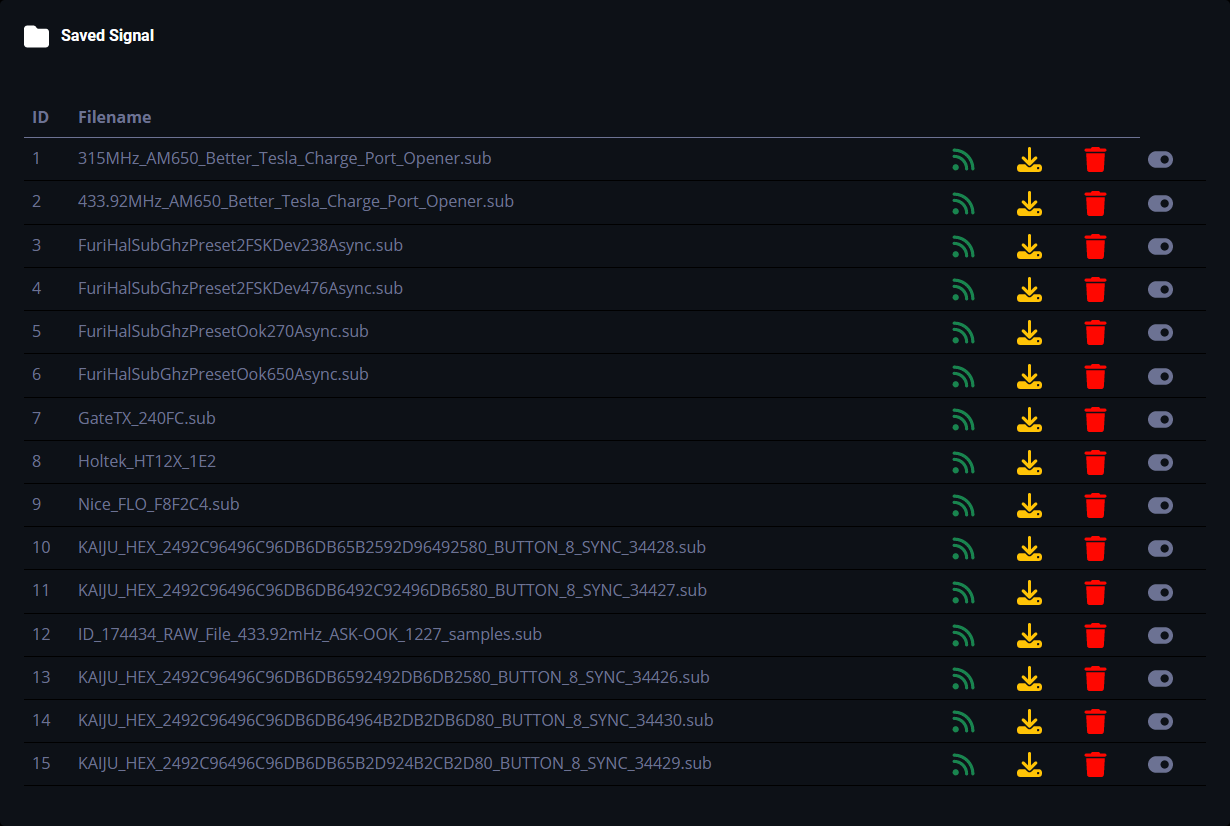
Task: Transmit the 315MHz Tesla Charge Port signal
Action: pyautogui.click(x=962, y=160)
